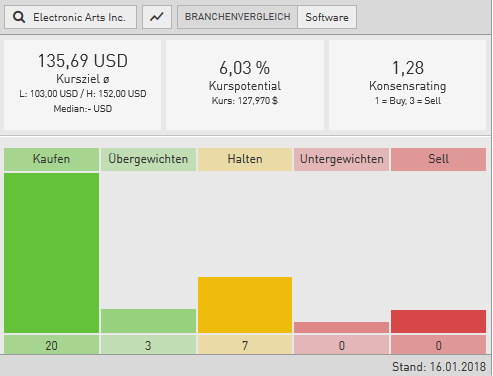Click the Halten count 7
The width and height of the screenshot is (493, 376).
[x=245, y=345]
